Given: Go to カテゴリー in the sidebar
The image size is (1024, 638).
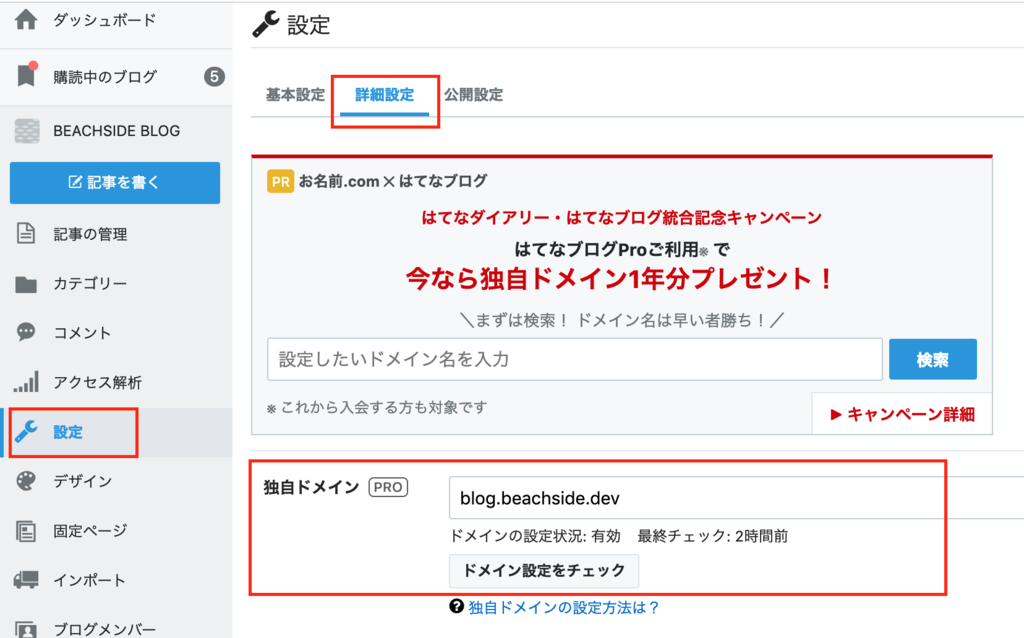Looking at the screenshot, I should coord(90,283).
